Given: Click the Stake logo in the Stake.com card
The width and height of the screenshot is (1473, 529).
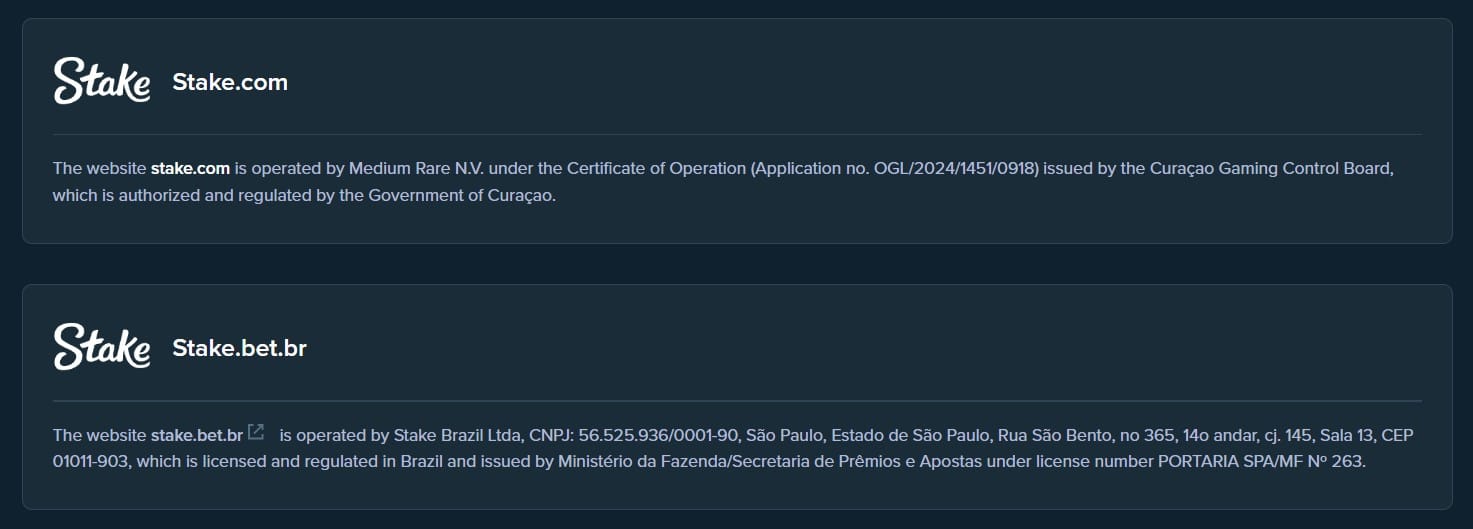Looking at the screenshot, I should click(x=102, y=81).
